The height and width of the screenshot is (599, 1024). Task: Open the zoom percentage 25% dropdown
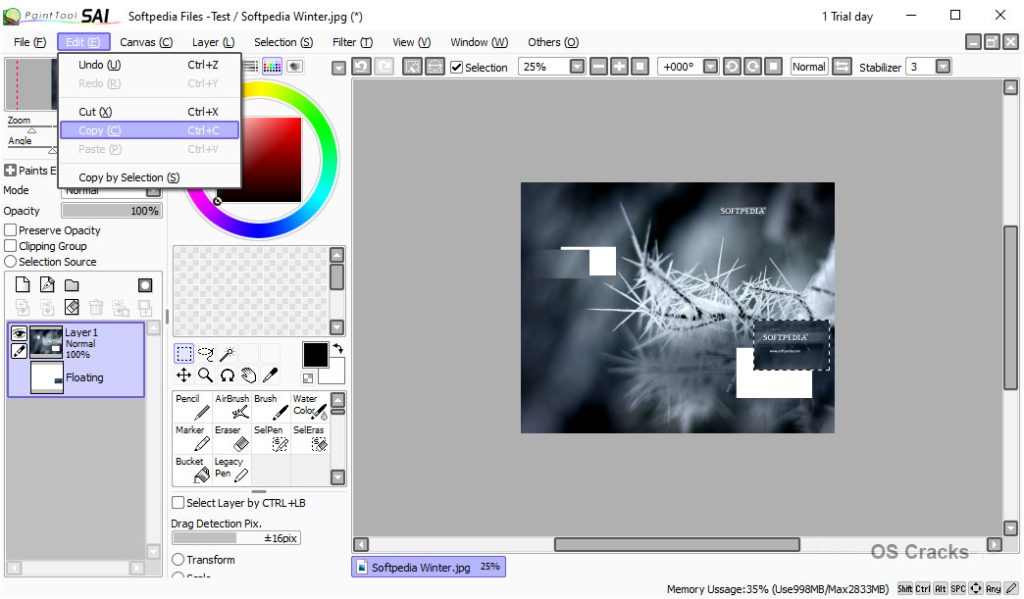577,67
